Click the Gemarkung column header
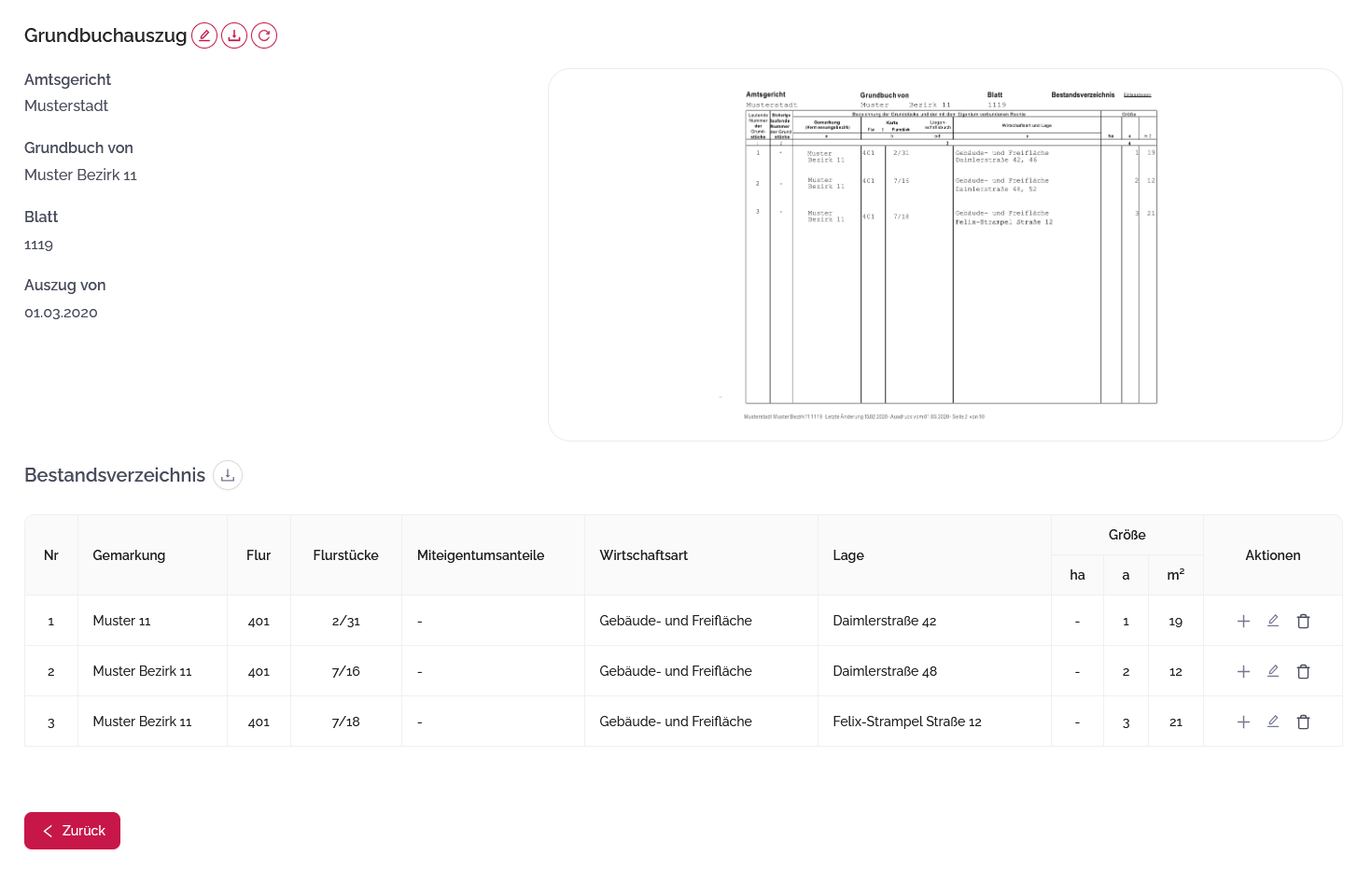1372x869 pixels. 129,555
